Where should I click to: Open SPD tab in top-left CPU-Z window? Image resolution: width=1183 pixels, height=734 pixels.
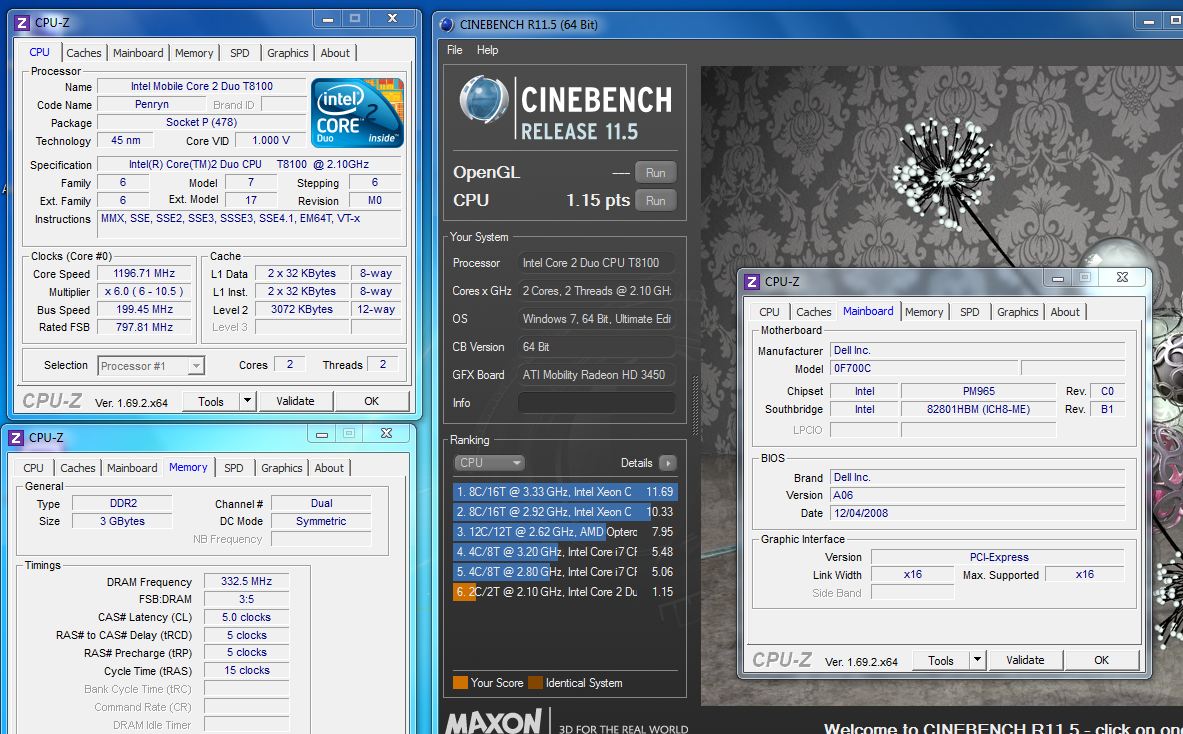[x=240, y=53]
